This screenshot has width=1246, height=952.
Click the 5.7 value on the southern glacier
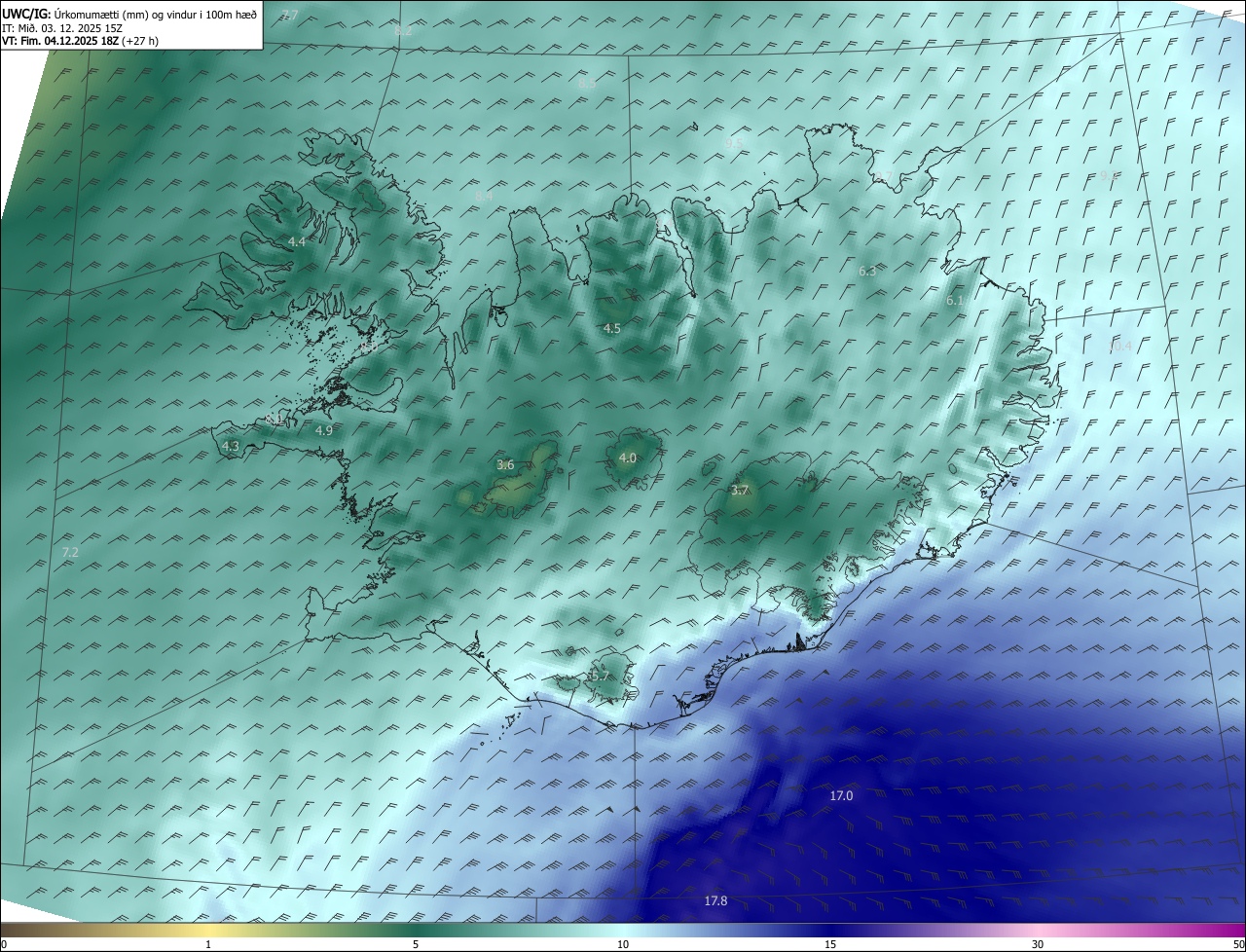click(x=600, y=677)
